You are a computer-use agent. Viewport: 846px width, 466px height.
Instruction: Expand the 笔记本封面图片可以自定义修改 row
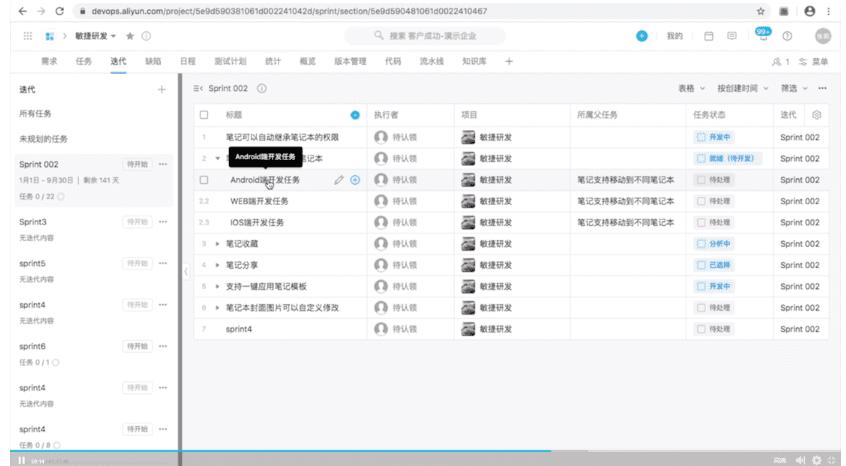tap(217, 307)
